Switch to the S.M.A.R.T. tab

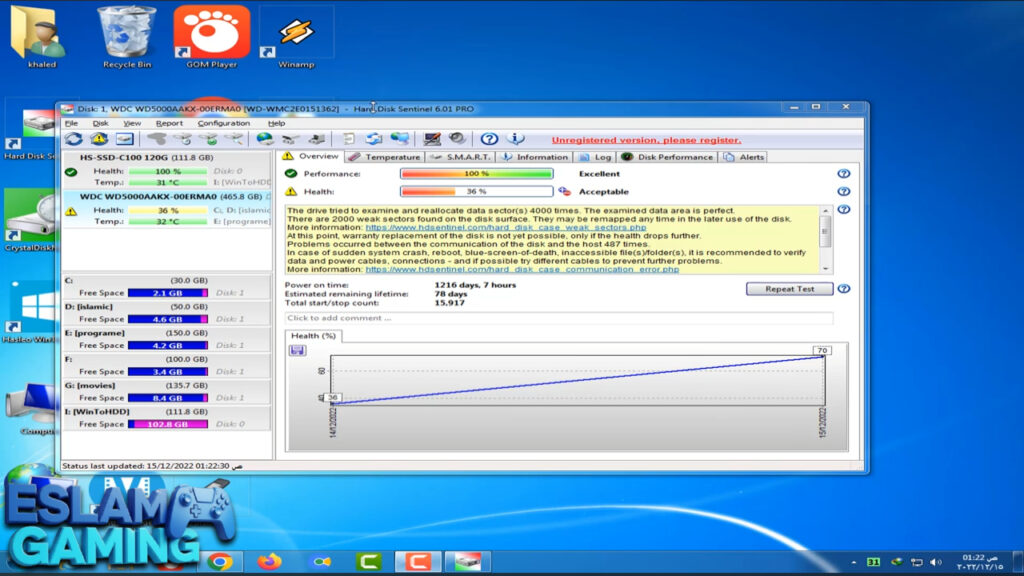pos(468,157)
